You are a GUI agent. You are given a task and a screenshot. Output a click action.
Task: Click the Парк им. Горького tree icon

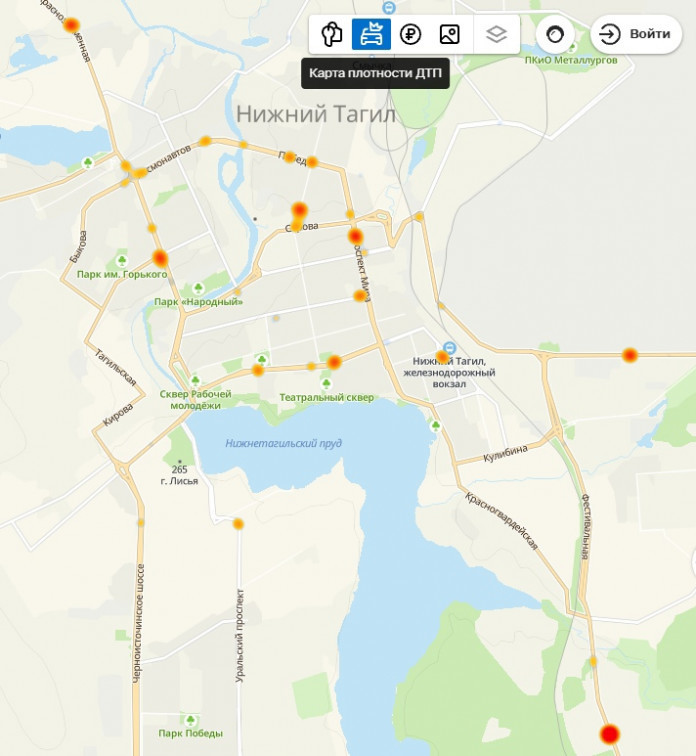(122, 261)
